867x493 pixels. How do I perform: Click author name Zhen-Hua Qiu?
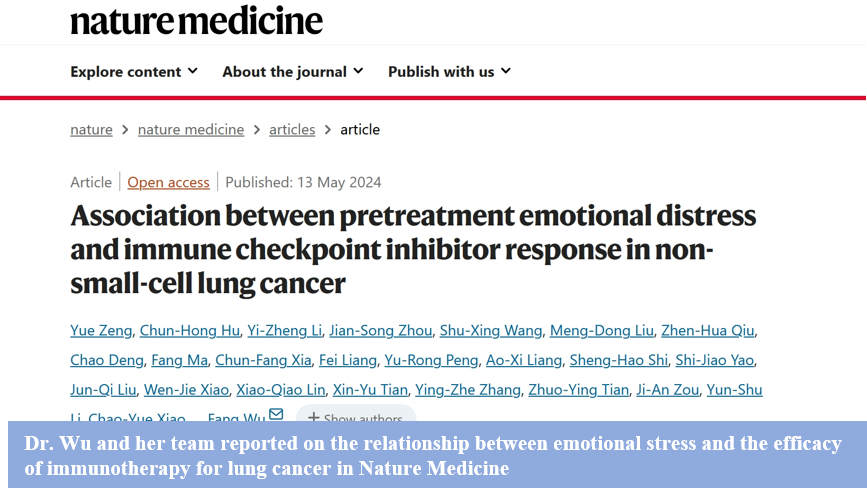708,331
